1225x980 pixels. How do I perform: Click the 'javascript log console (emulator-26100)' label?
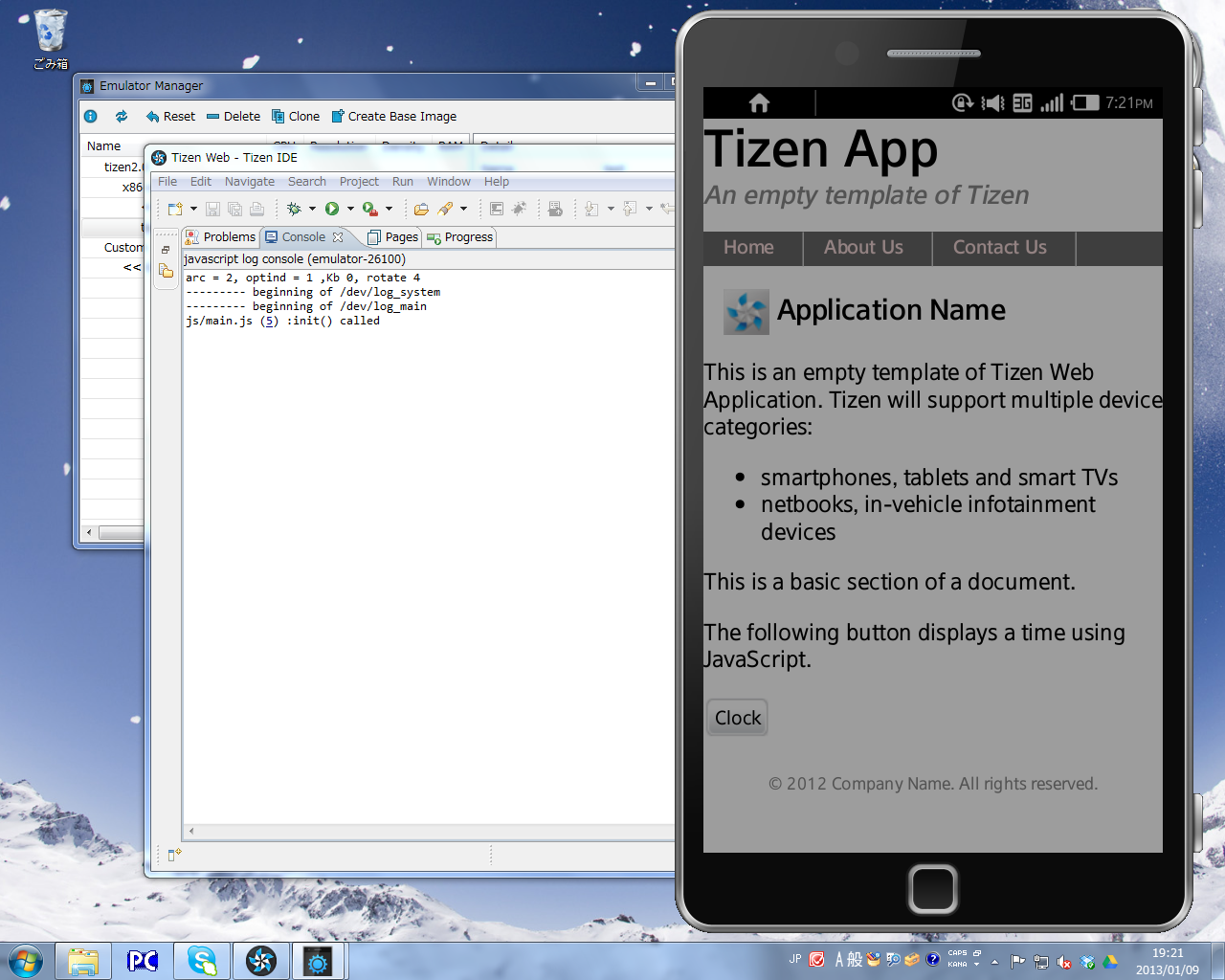[x=295, y=259]
